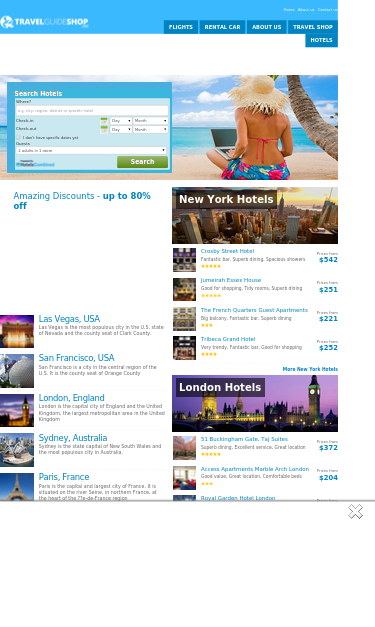Open 51 Buckingham Gate, Taj Suites link
The image size is (375, 627).
pyautogui.click(x=244, y=439)
